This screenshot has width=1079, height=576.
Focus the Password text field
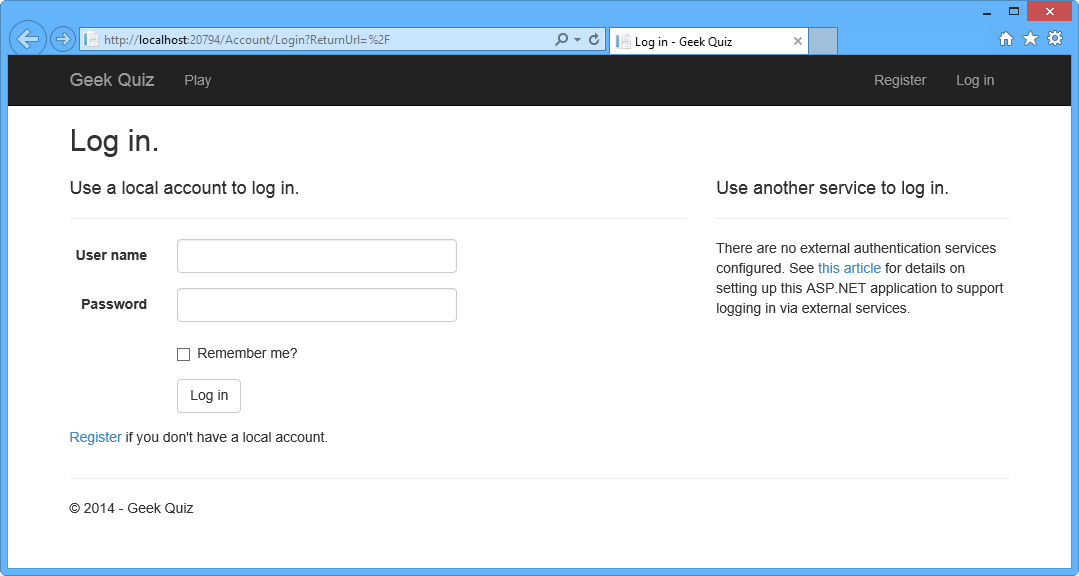tap(316, 305)
